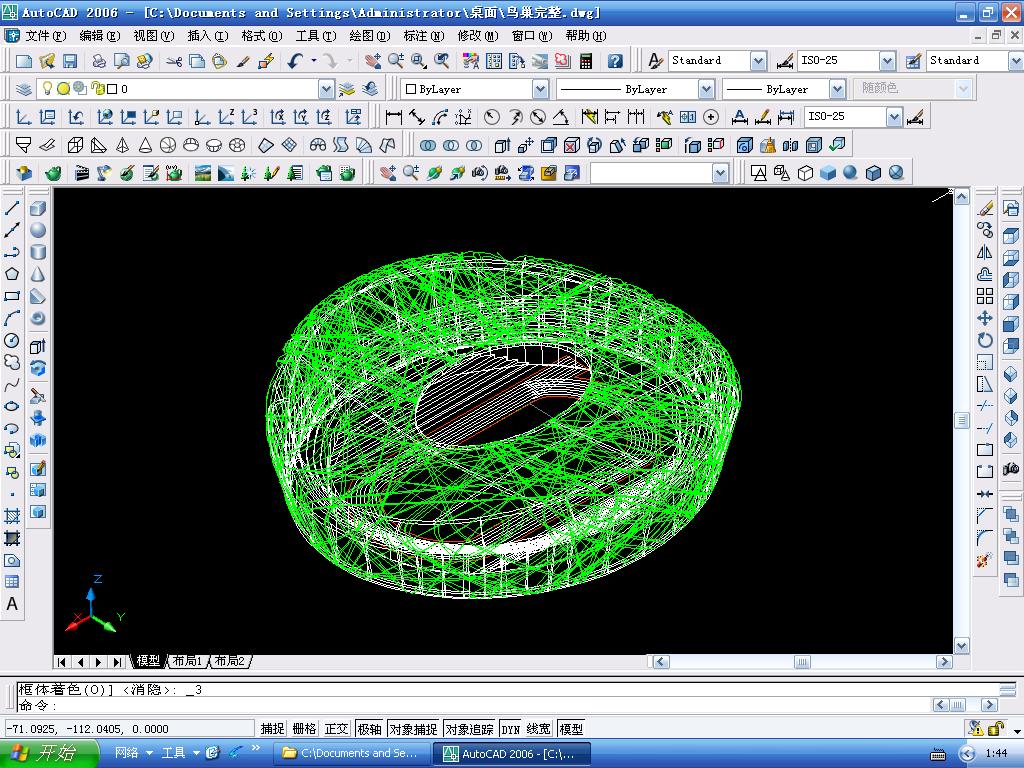Create a solid Cone primitive
Image resolution: width=1024 pixels, height=768 pixels.
click(x=38, y=274)
